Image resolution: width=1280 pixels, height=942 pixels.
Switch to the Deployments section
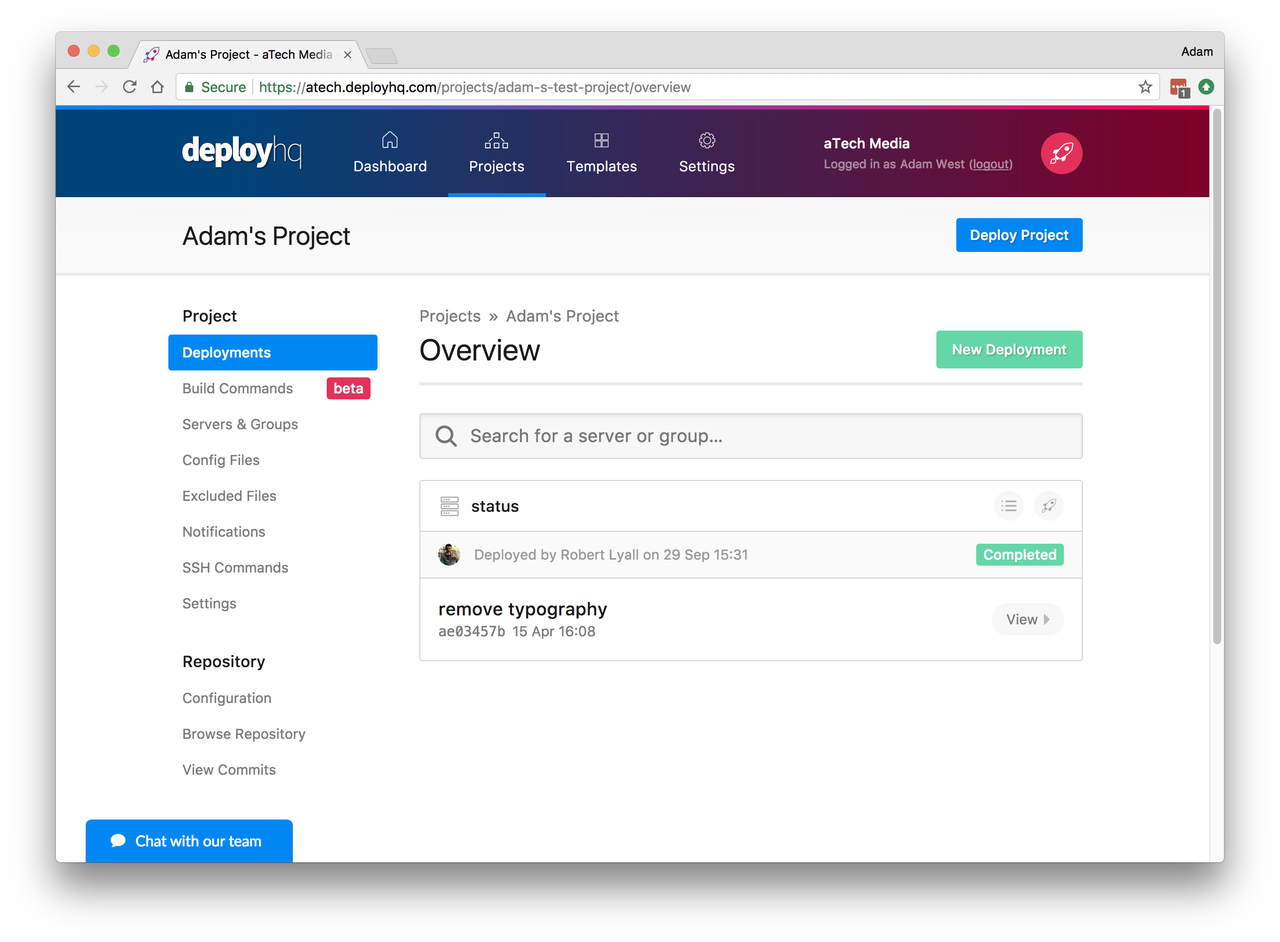(x=224, y=352)
